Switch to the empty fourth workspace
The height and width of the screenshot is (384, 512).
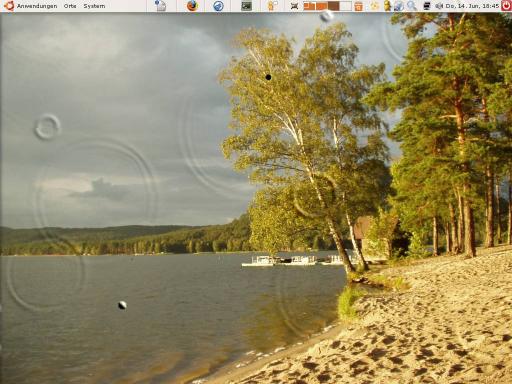346,6
